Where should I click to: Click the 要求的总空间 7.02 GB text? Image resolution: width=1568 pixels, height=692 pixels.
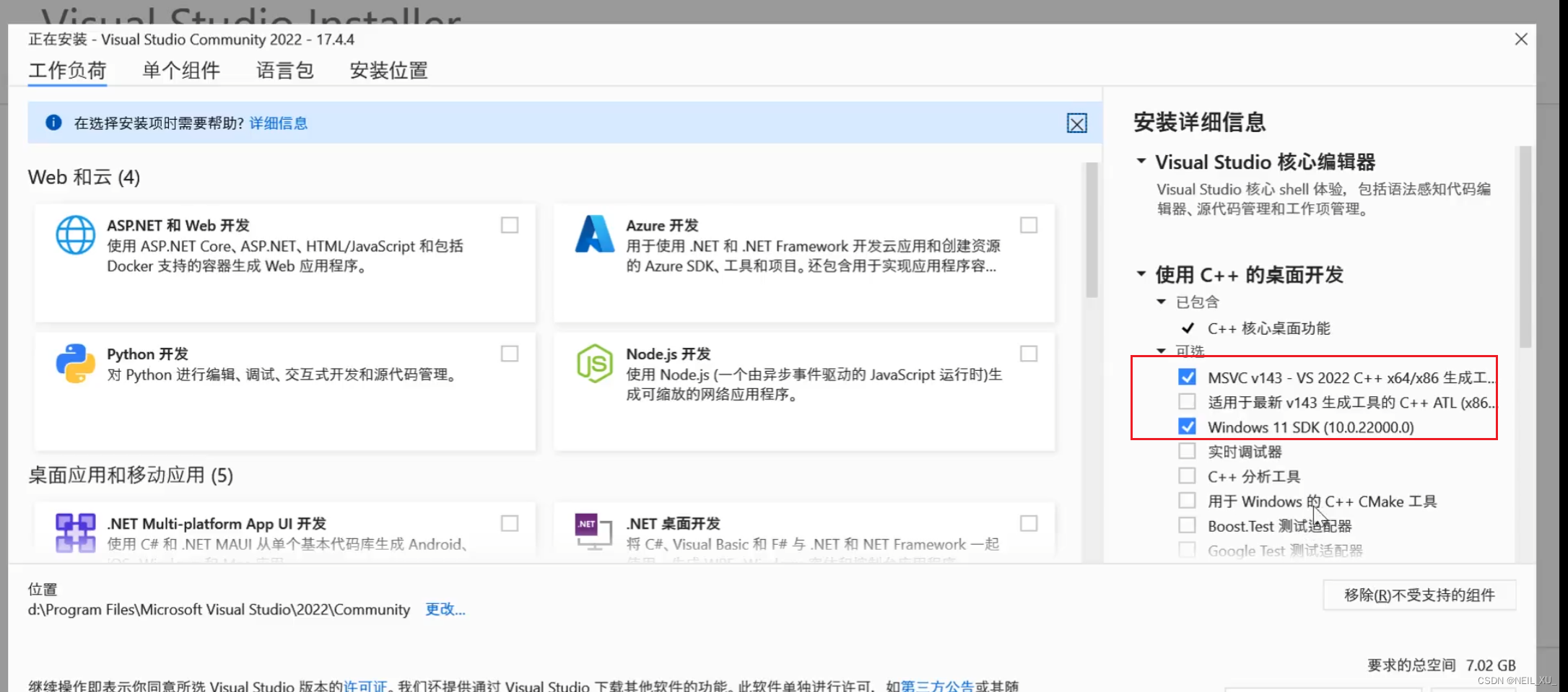click(x=1442, y=665)
